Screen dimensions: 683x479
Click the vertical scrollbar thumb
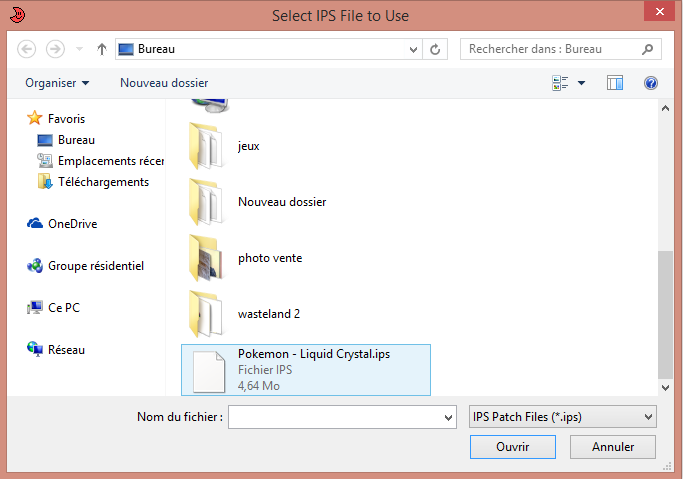(665, 314)
